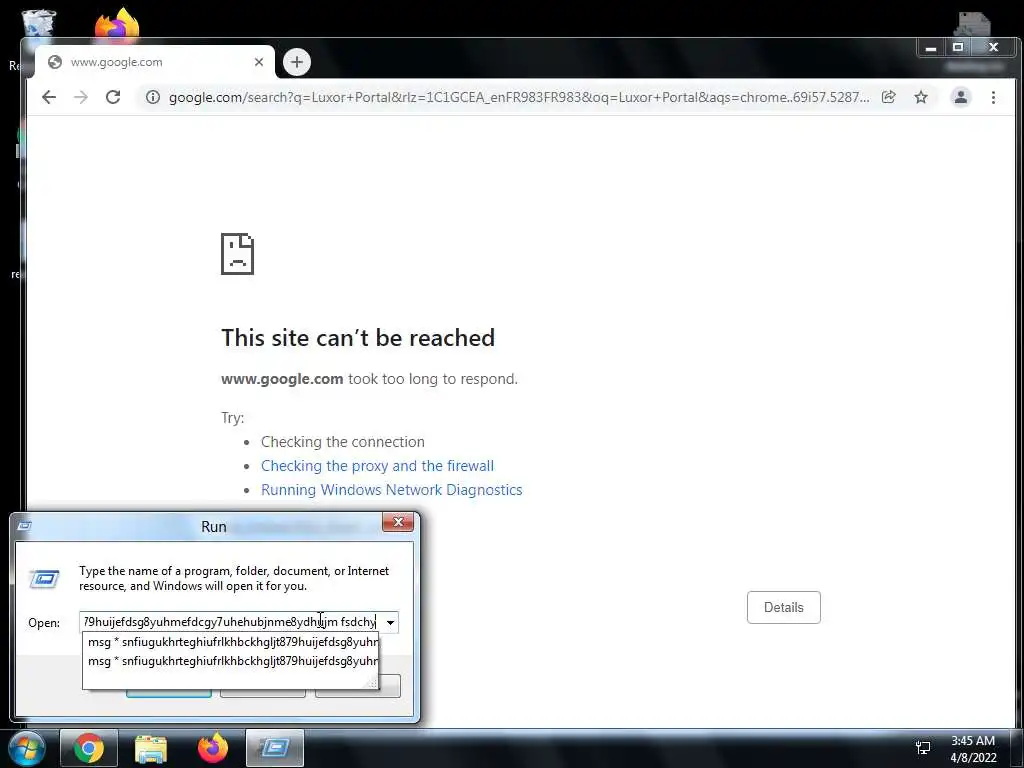1024x768 pixels.
Task: Bookmark this page with the star icon
Action: tap(921, 97)
